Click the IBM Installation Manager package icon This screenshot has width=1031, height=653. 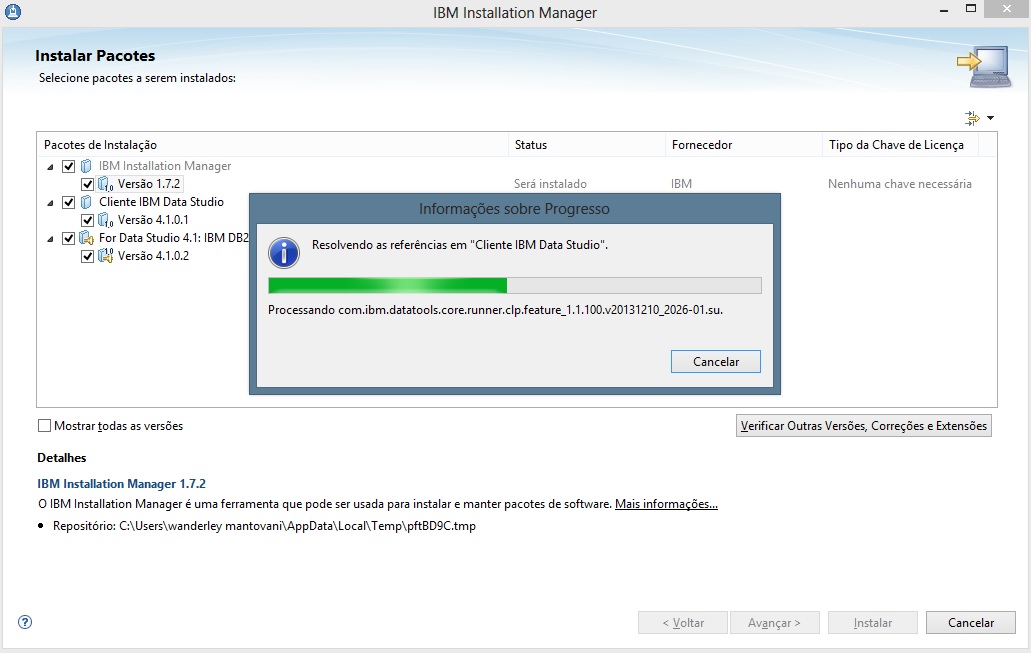[85, 166]
